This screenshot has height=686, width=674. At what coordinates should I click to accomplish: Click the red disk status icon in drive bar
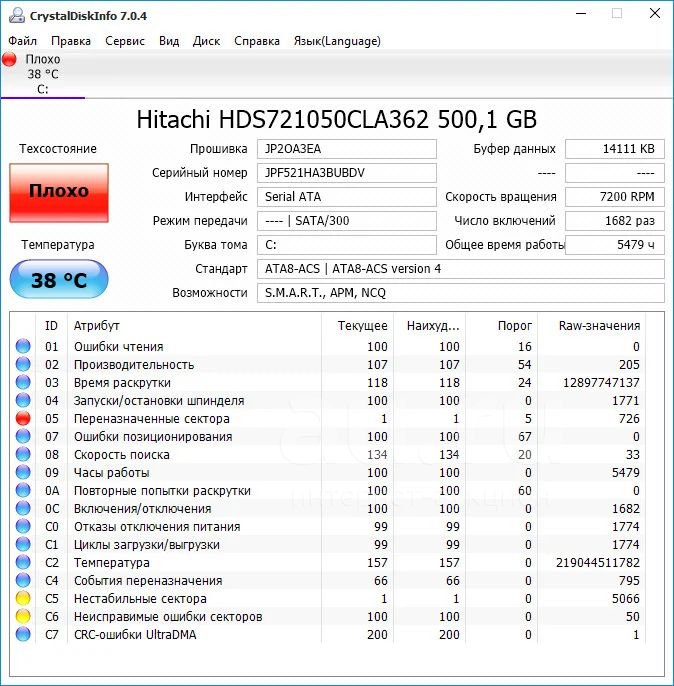[9, 59]
